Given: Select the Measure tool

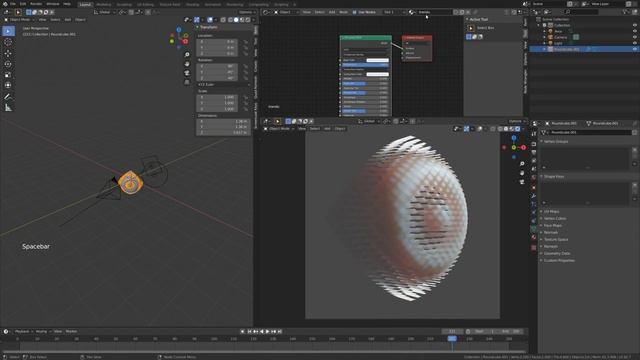Looking at the screenshot, I should click(x=8, y=108).
